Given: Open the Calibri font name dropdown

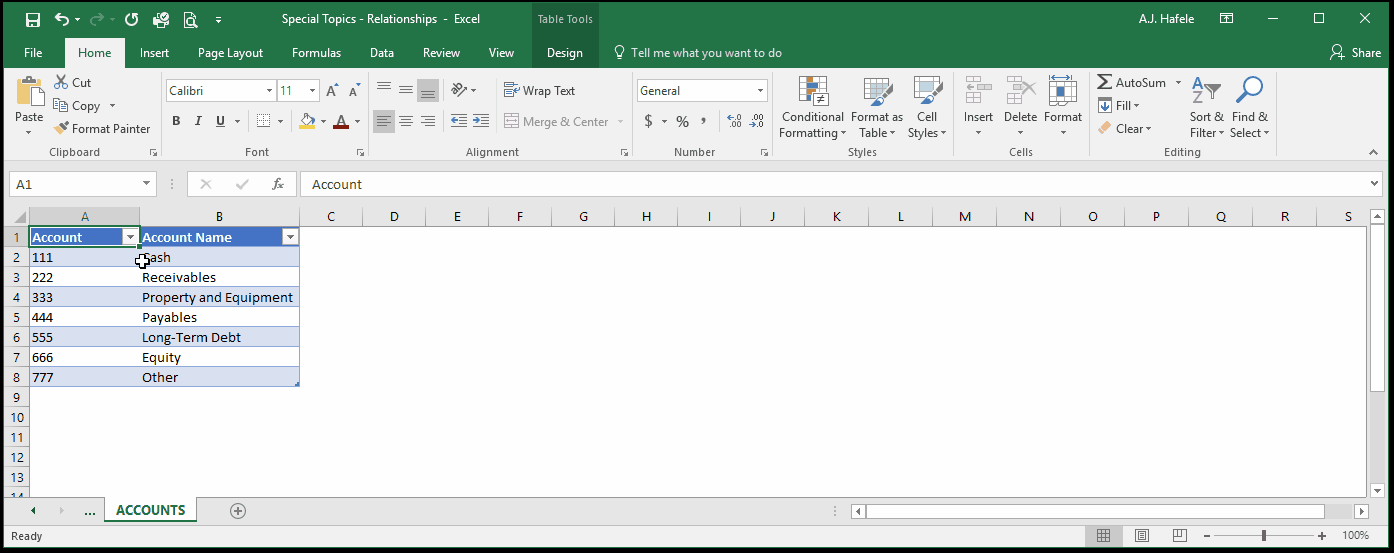Looking at the screenshot, I should (x=269, y=91).
